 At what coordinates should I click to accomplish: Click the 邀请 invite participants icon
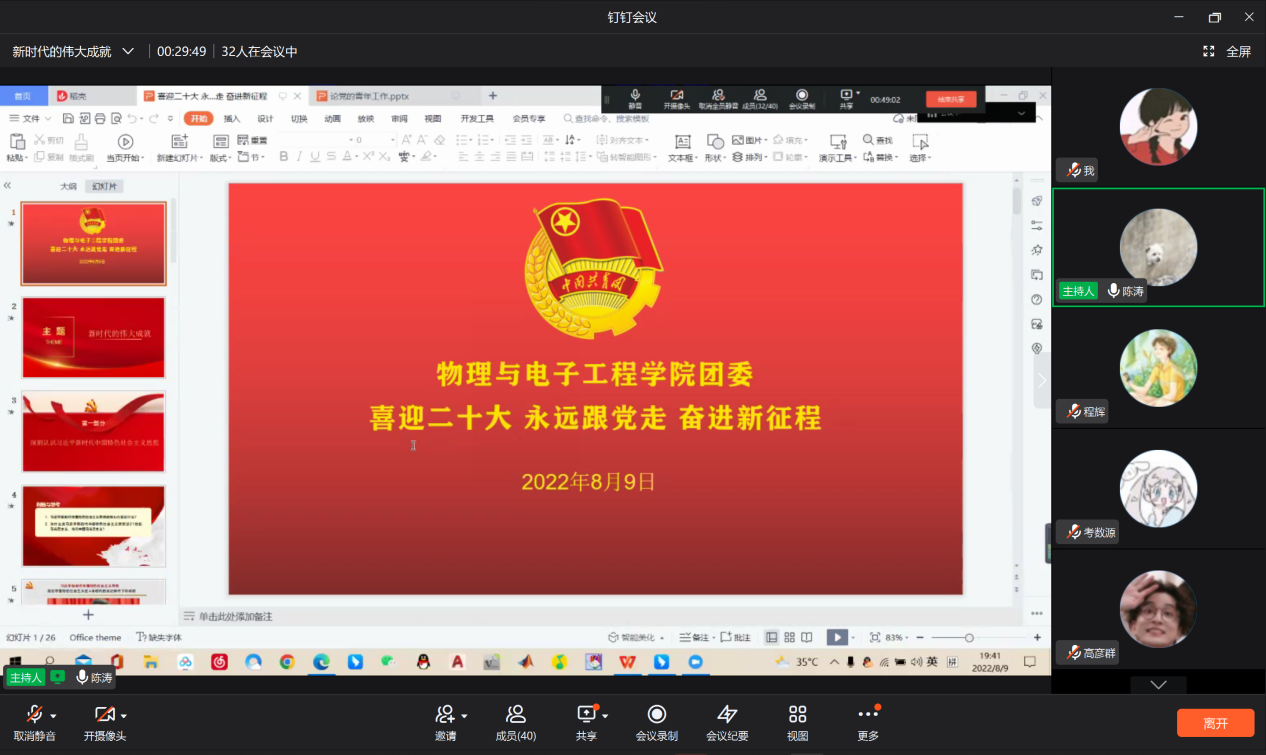click(x=445, y=714)
